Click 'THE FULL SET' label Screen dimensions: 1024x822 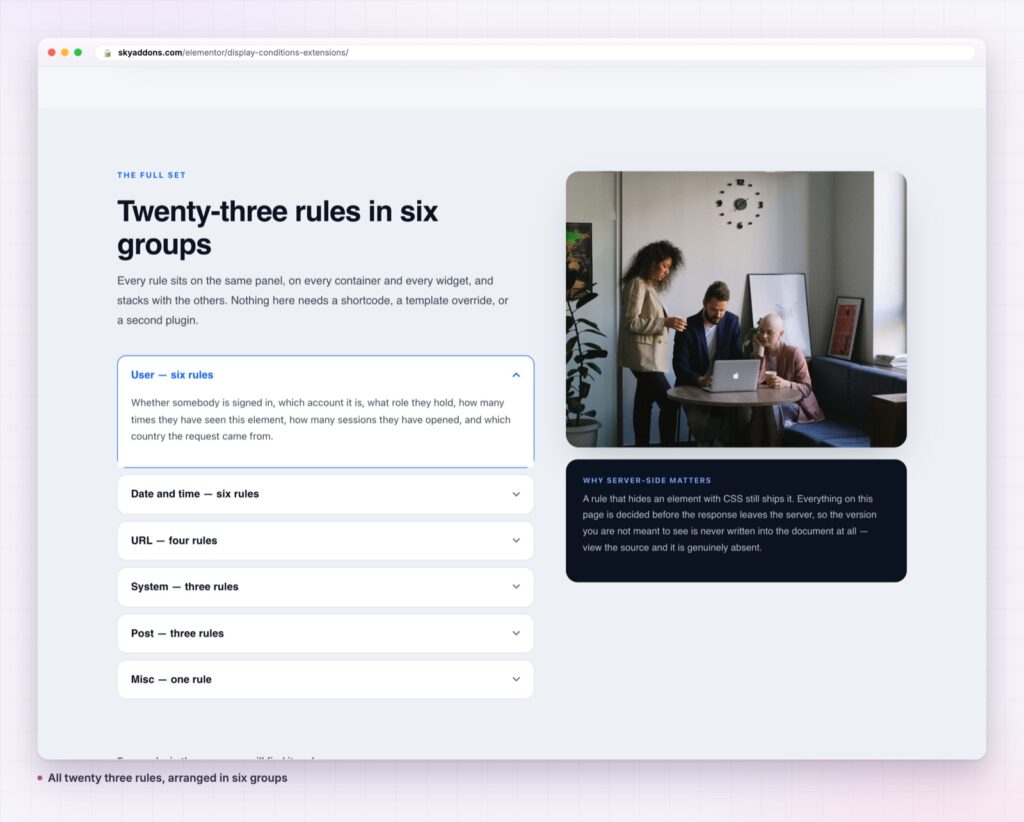[152, 175]
